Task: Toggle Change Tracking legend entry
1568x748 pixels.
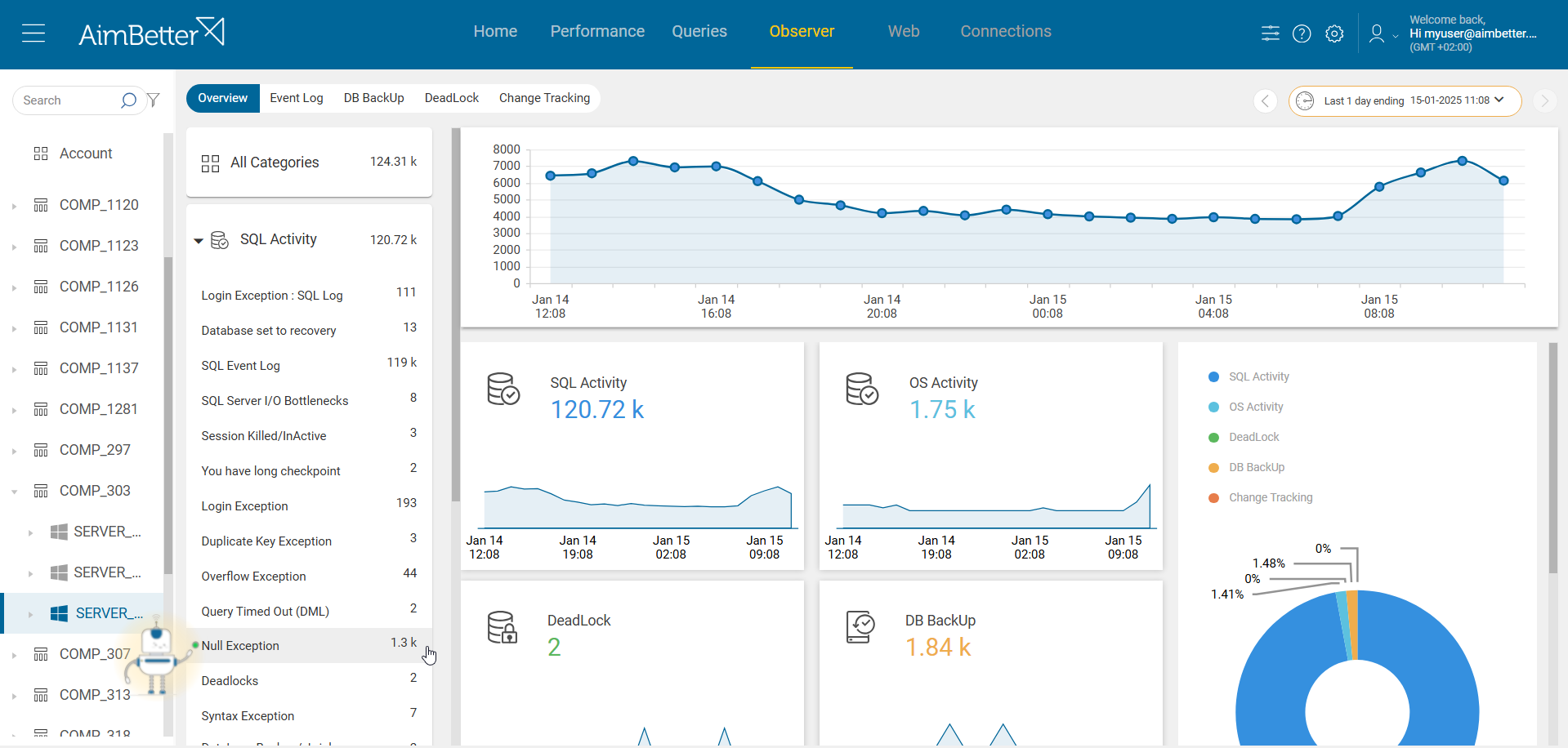Action: click(x=1260, y=497)
